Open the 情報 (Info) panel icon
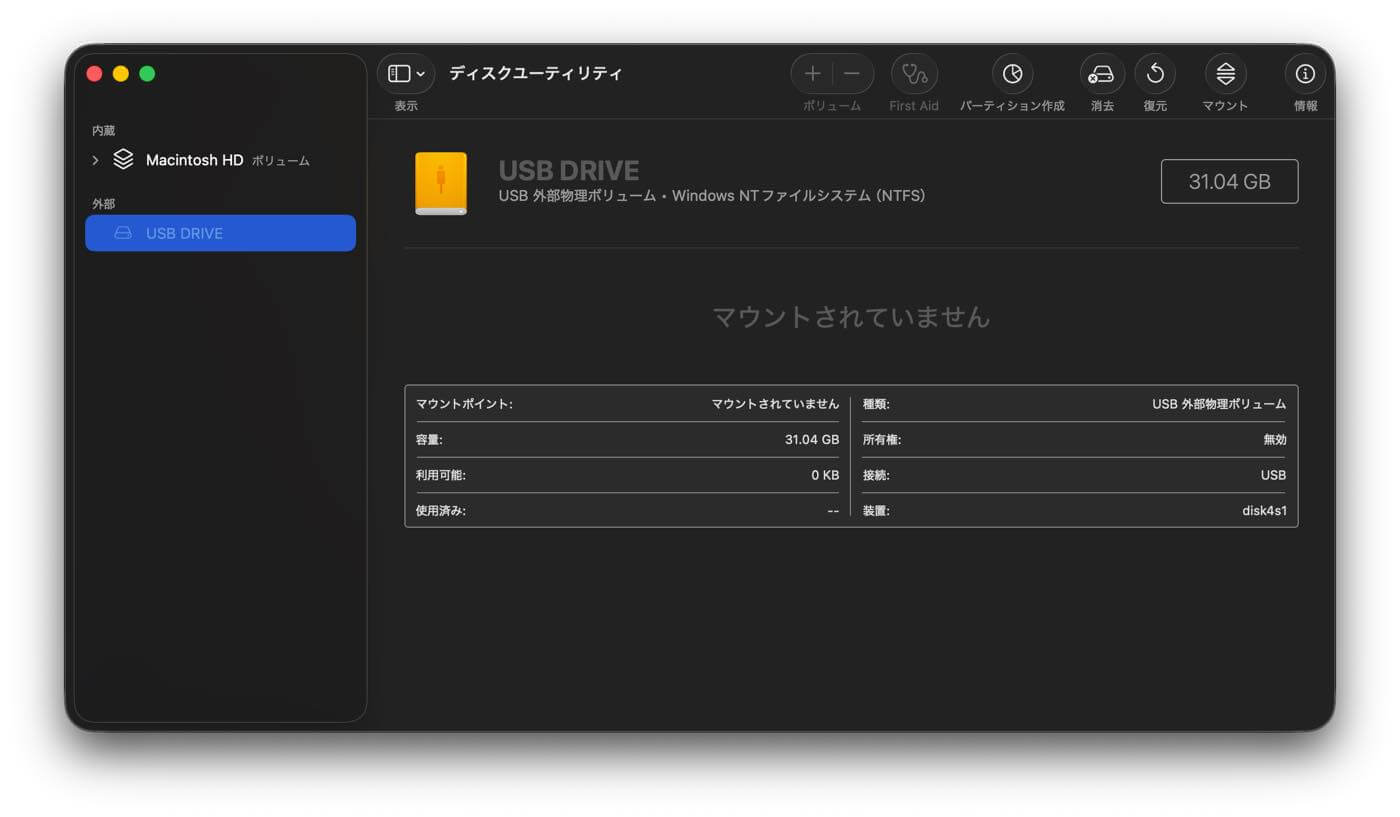Screen dimensions: 1400x817 1304,73
